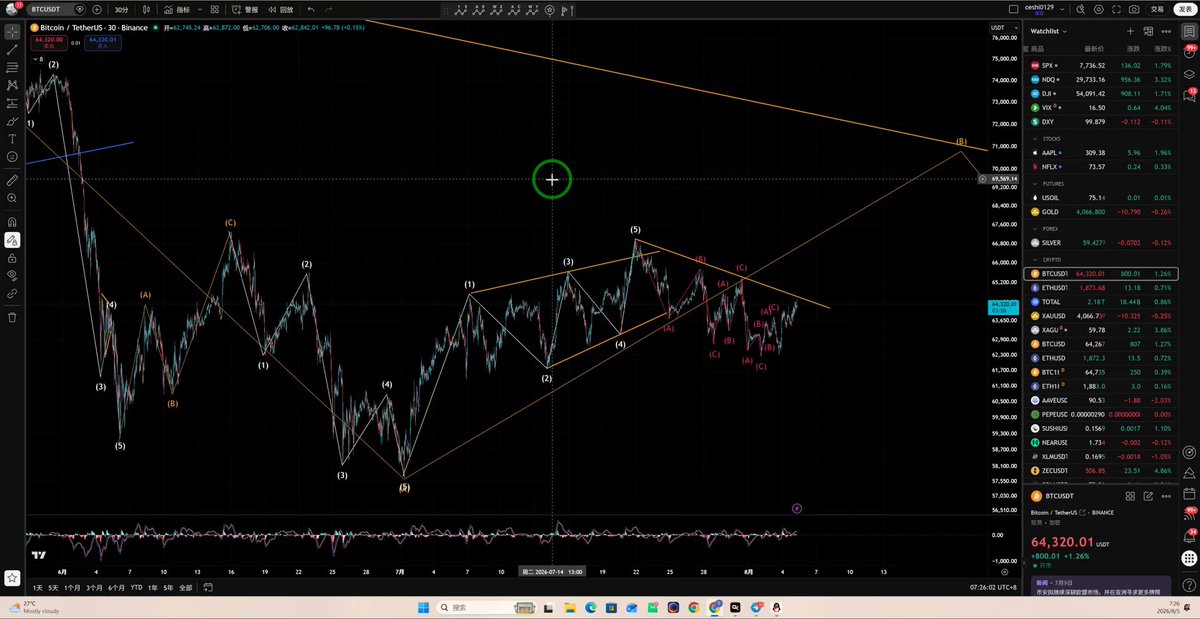The width and height of the screenshot is (1200, 619).
Task: Enter fullscreen chart mode
Action: [1114, 9]
